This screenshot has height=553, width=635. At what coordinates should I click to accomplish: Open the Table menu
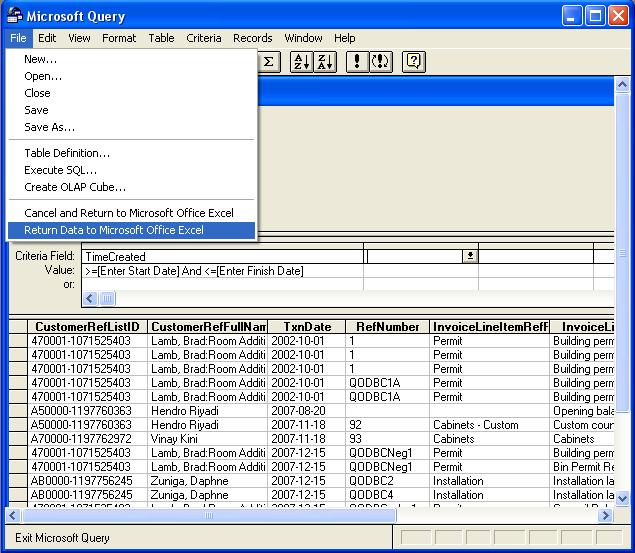(161, 38)
